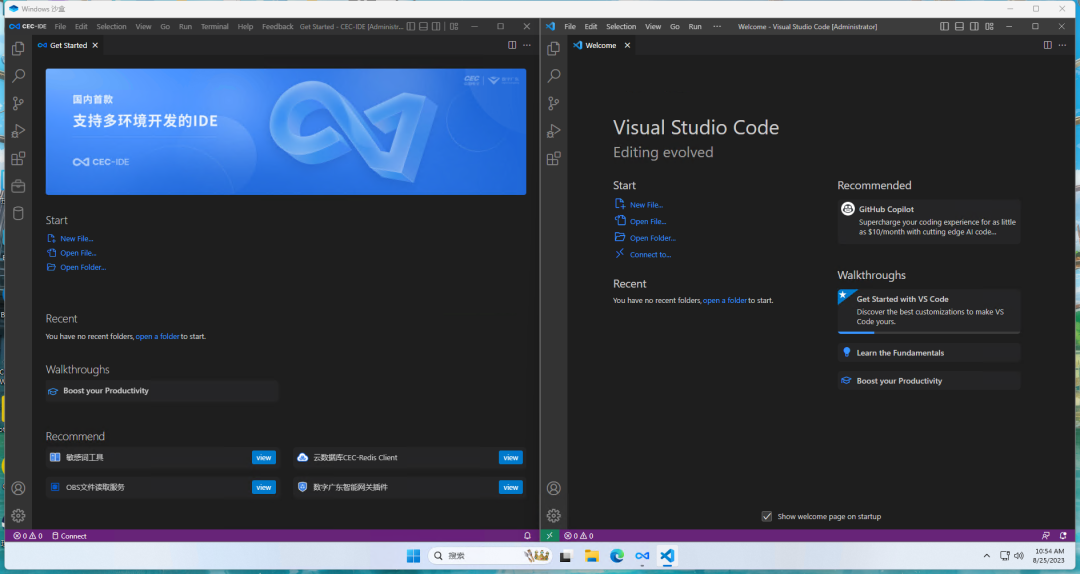
Task: Click view button for OBS文件读取服务
Action: (264, 487)
